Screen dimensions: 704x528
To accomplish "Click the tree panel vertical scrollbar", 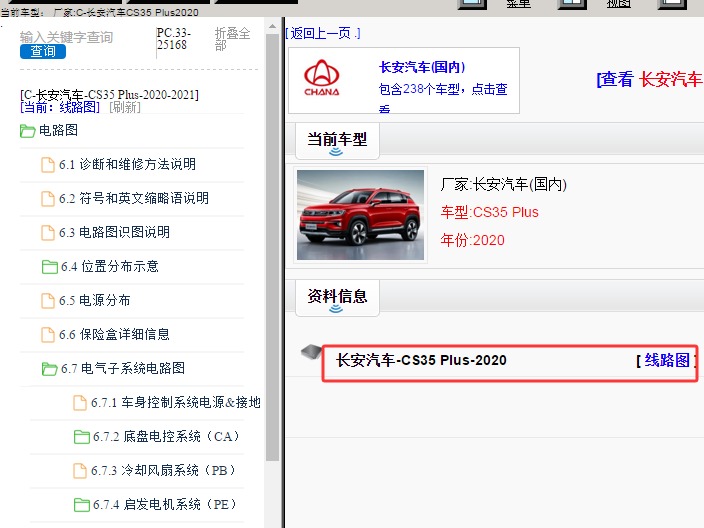I will pyautogui.click(x=272, y=248).
